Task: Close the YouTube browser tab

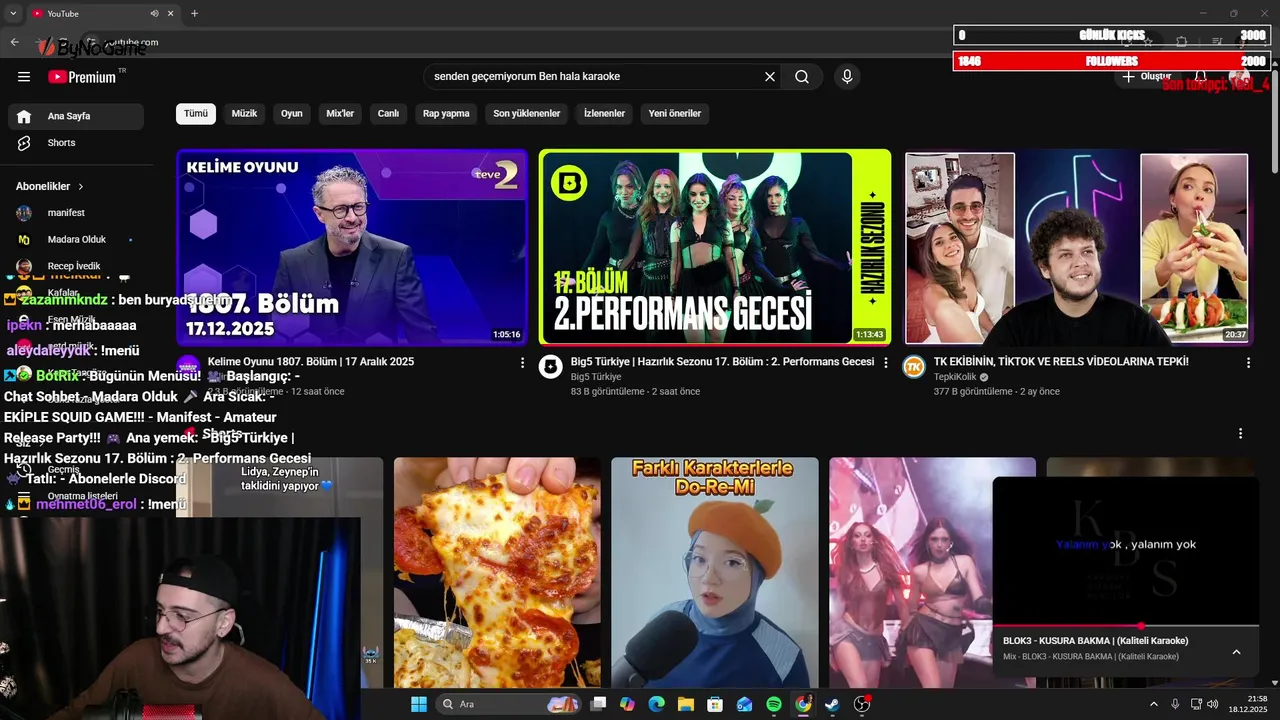Action: click(170, 14)
